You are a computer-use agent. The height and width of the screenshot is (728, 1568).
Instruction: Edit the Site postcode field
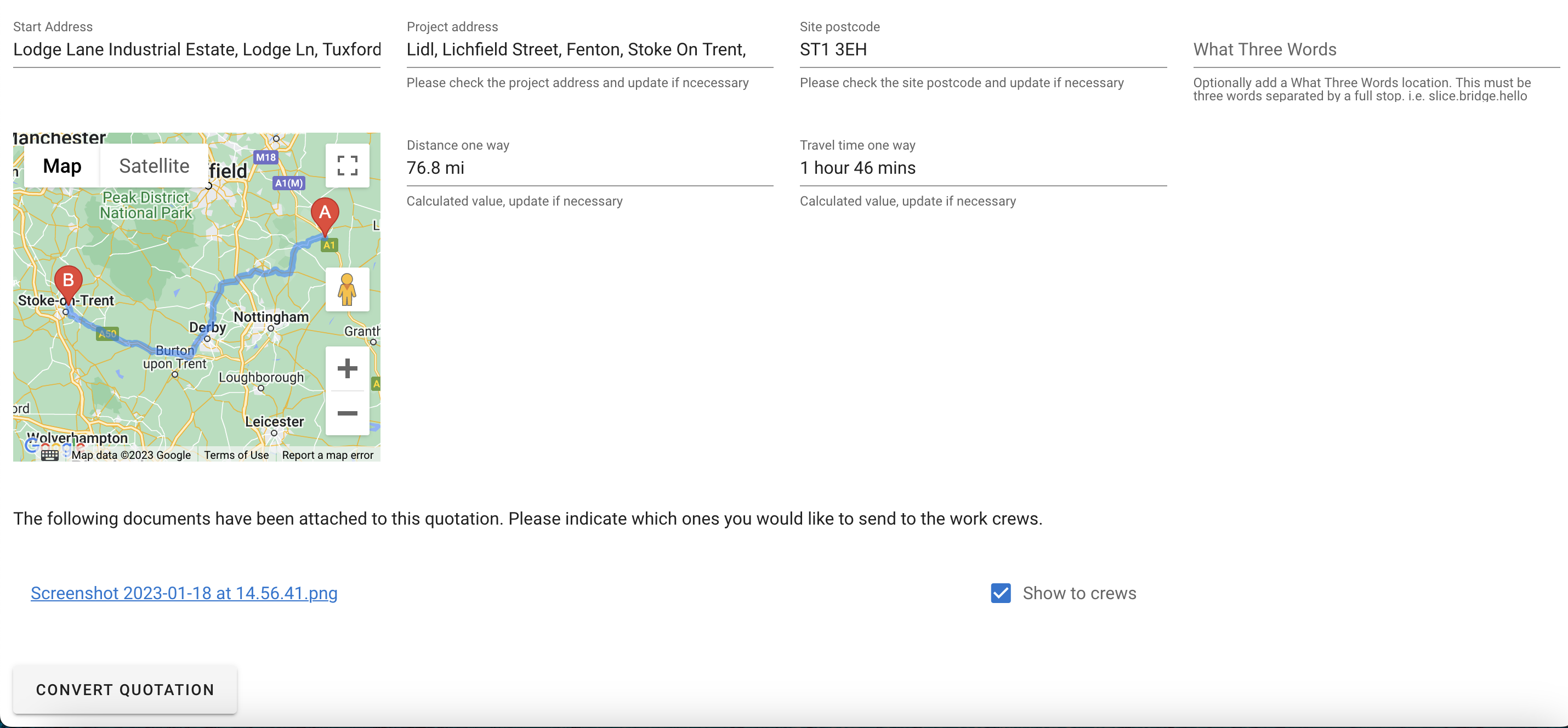click(982, 49)
